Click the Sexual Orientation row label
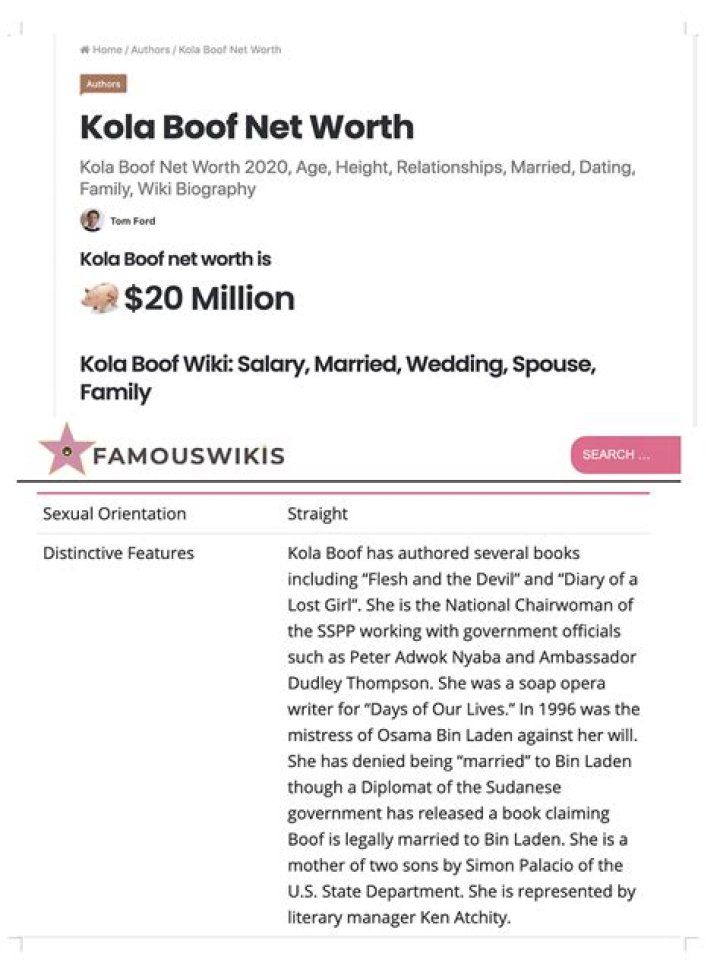Image resolution: width=720 pixels, height=969 pixels. click(114, 514)
